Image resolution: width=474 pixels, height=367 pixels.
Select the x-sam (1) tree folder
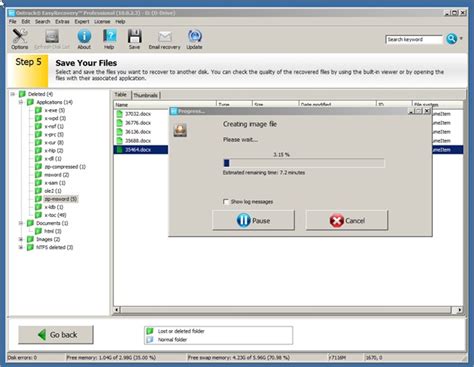[55, 183]
